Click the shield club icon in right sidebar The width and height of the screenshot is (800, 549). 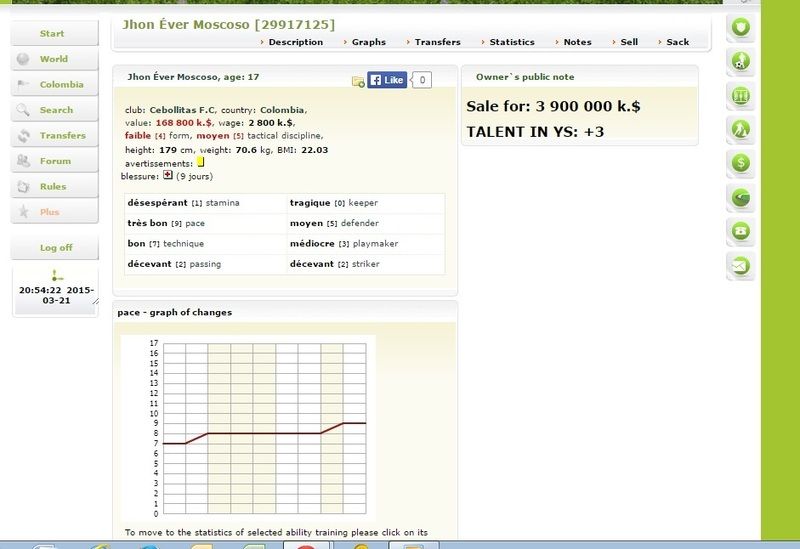(x=741, y=27)
